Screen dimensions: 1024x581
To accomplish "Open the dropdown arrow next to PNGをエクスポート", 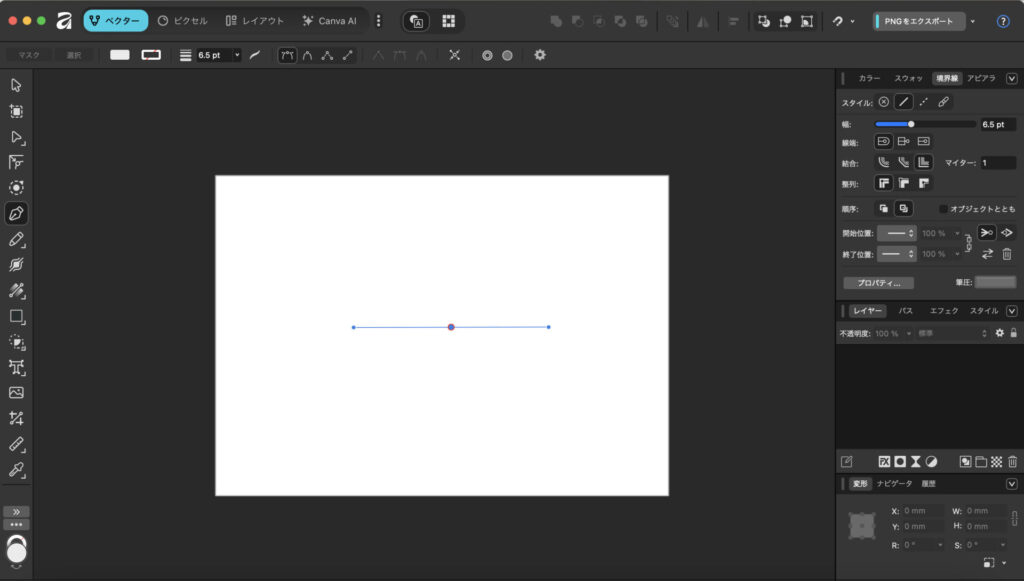I will pyautogui.click(x=972, y=21).
